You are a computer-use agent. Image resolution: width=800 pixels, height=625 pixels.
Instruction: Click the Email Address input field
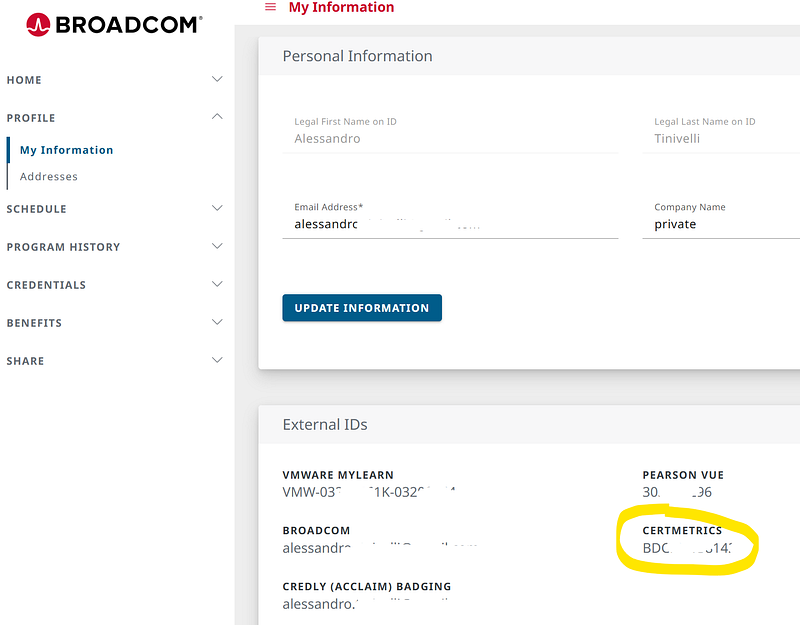tap(450, 225)
